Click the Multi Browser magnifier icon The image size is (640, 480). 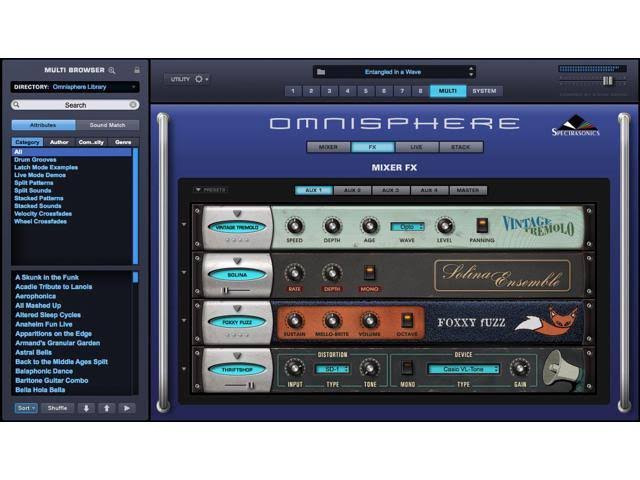click(112, 71)
